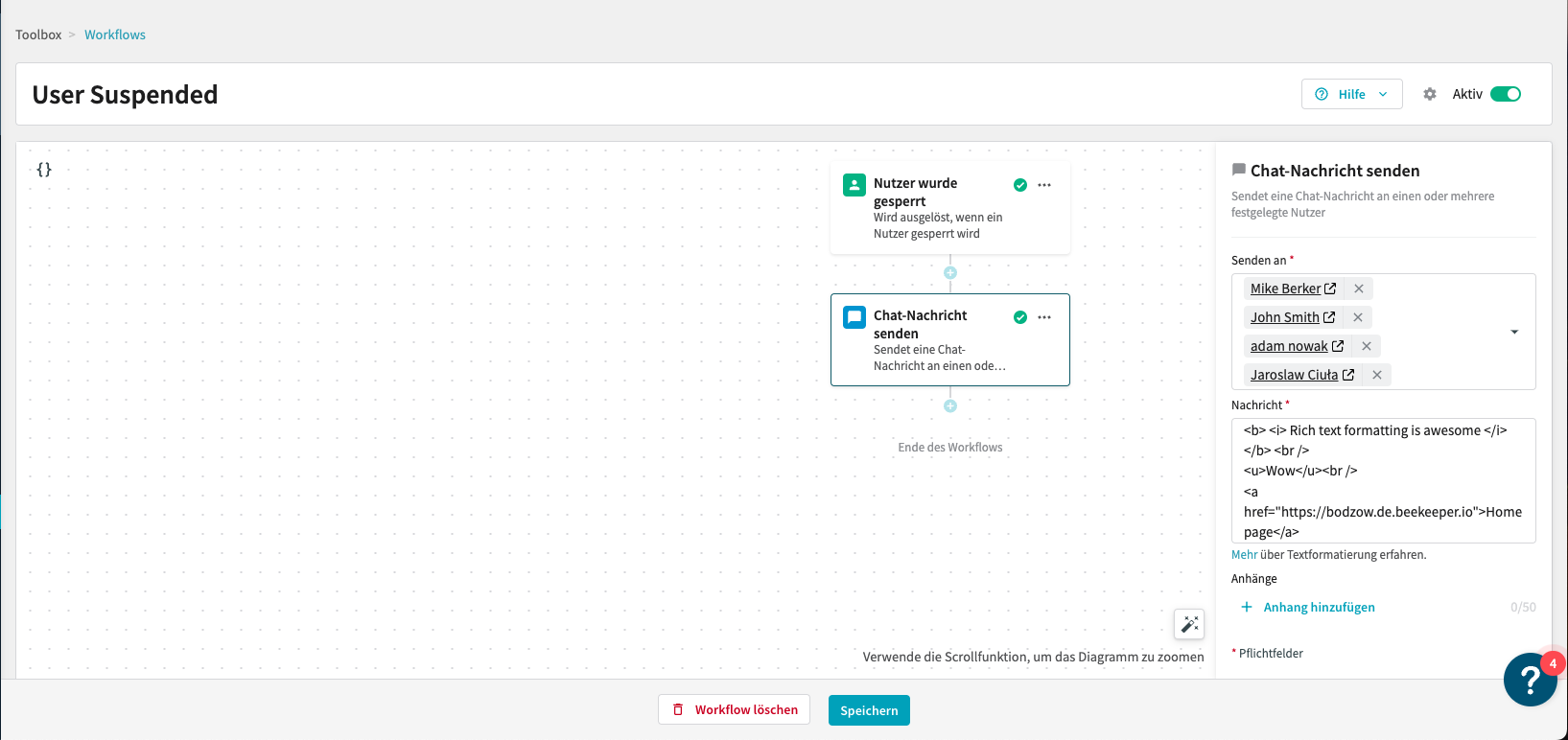This screenshot has width=1568, height=740.
Task: Click the green check on Nutzer wurde gesperrt node
Action: point(1020,185)
